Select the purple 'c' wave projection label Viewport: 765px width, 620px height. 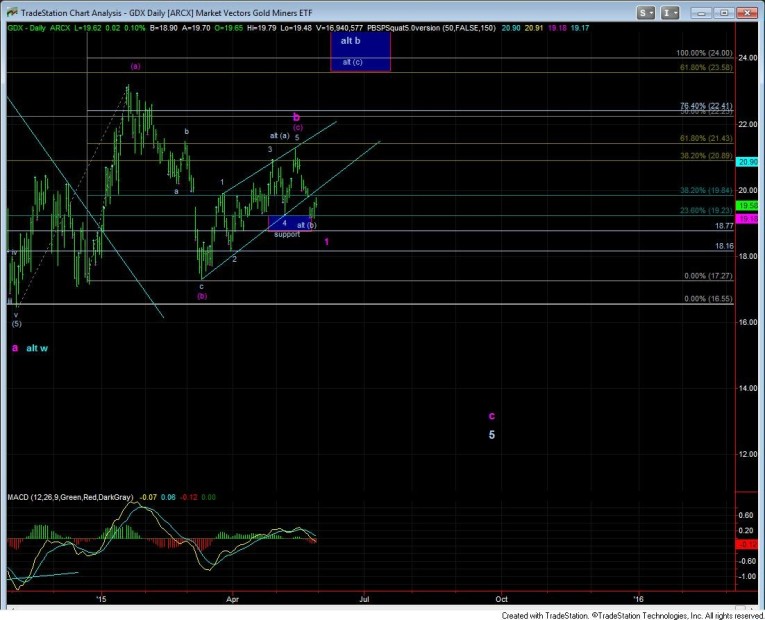tap(491, 415)
